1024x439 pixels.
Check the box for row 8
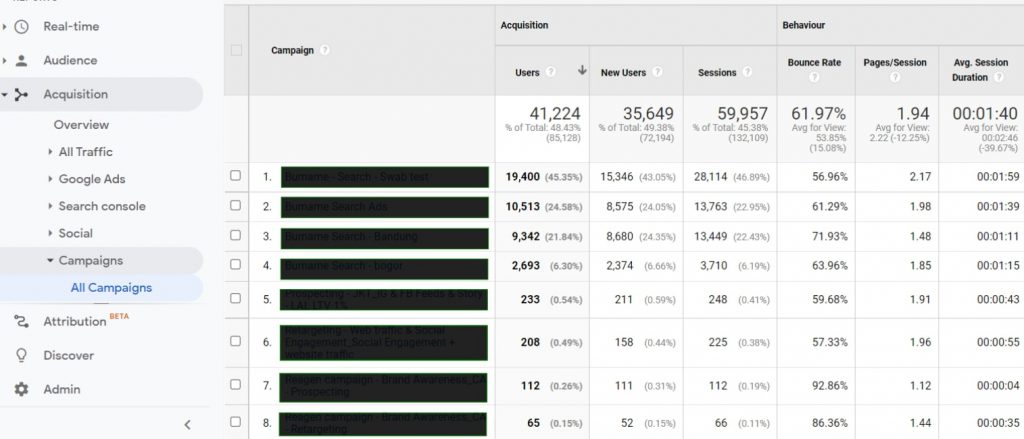click(236, 422)
